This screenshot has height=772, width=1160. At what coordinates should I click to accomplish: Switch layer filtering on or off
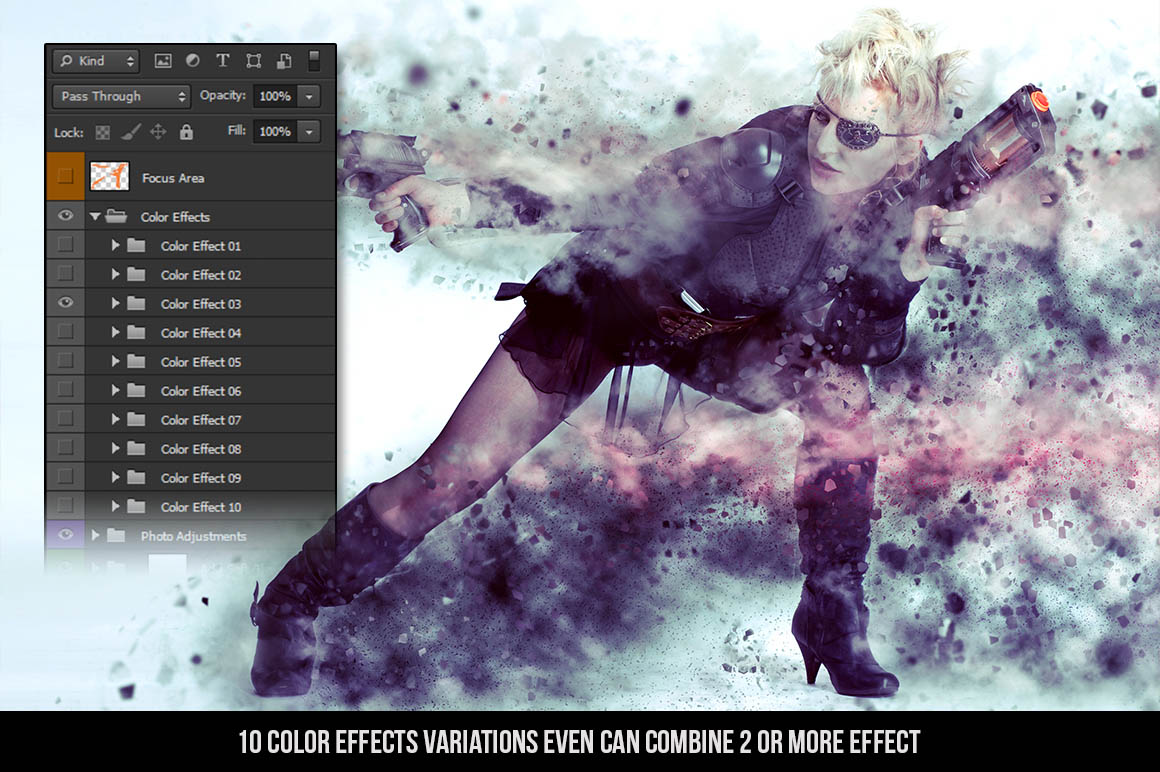point(313,60)
